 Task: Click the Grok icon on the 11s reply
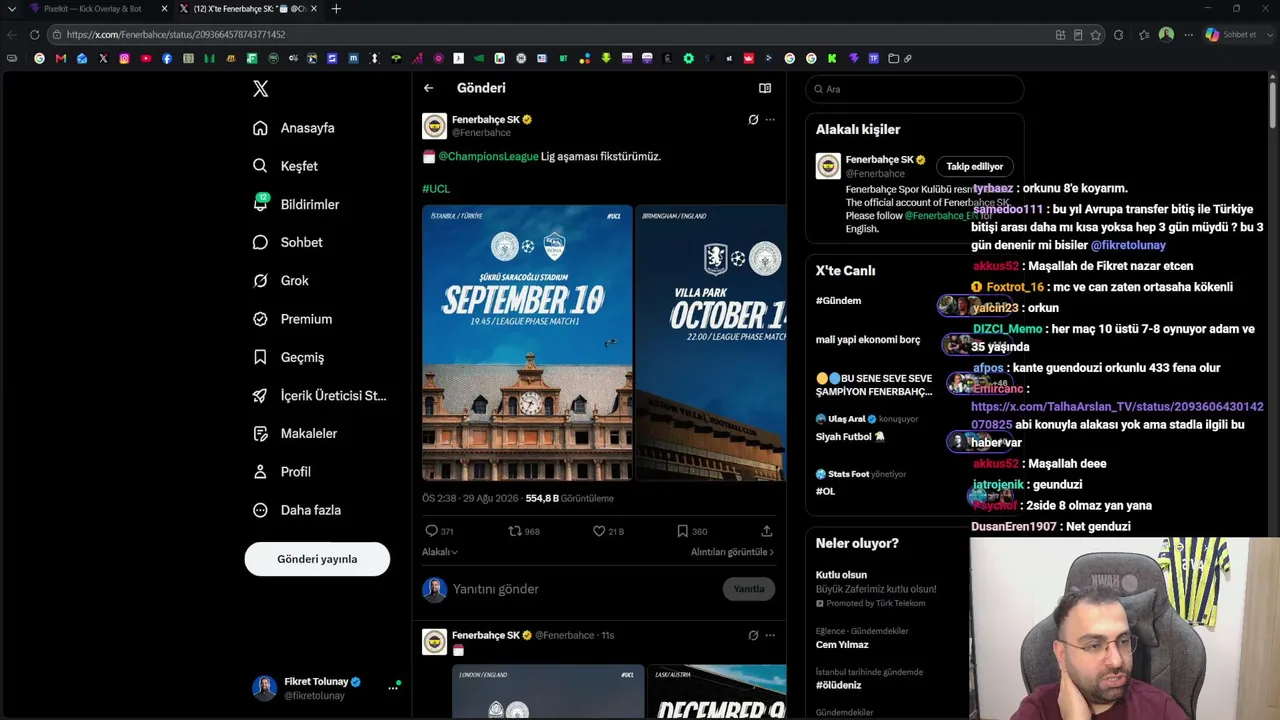[x=753, y=635]
